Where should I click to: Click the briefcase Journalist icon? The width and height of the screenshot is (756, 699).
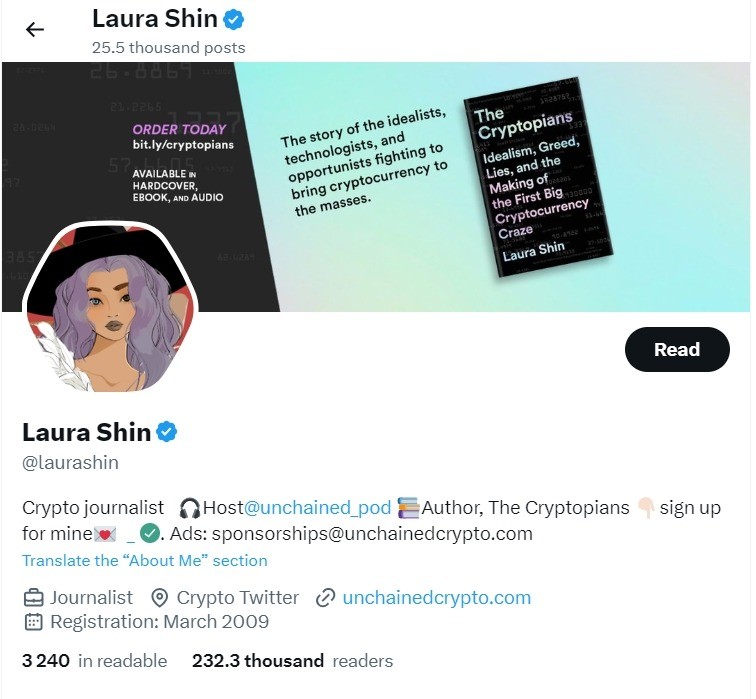(34, 598)
